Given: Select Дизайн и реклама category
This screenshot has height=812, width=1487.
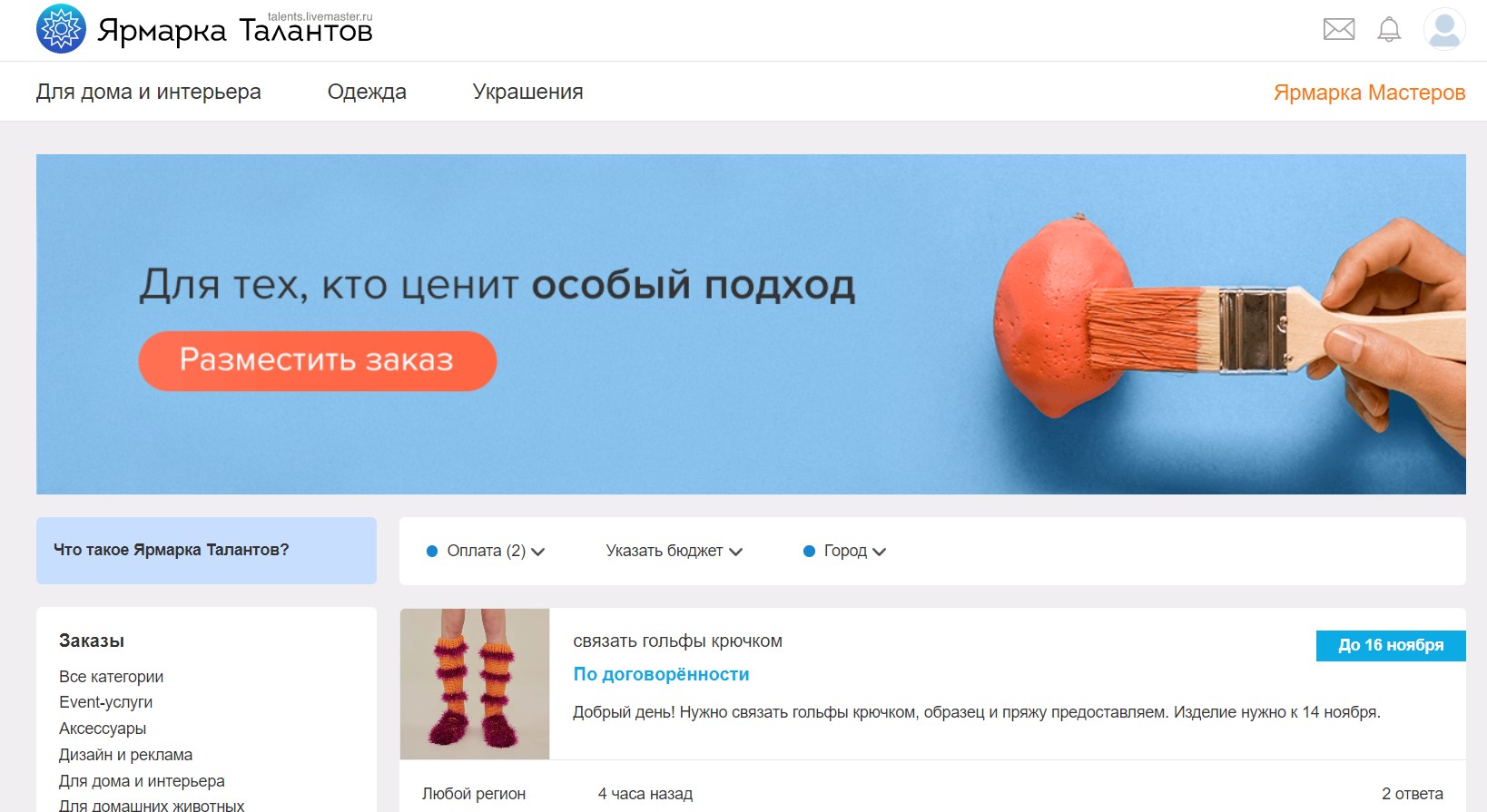Looking at the screenshot, I should tap(125, 755).
